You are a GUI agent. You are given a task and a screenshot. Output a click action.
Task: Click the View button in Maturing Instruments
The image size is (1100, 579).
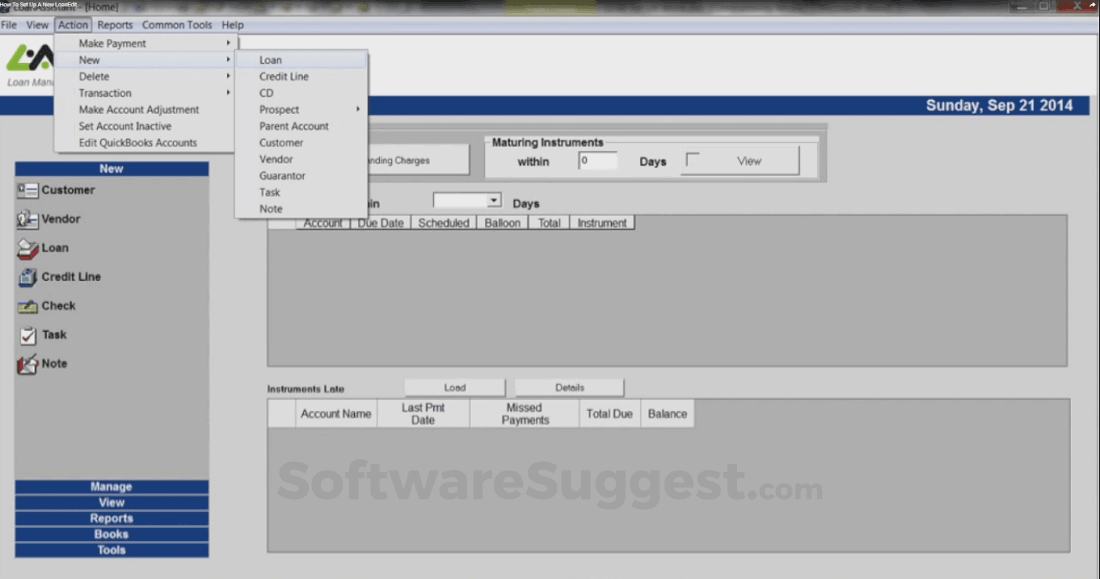point(749,161)
